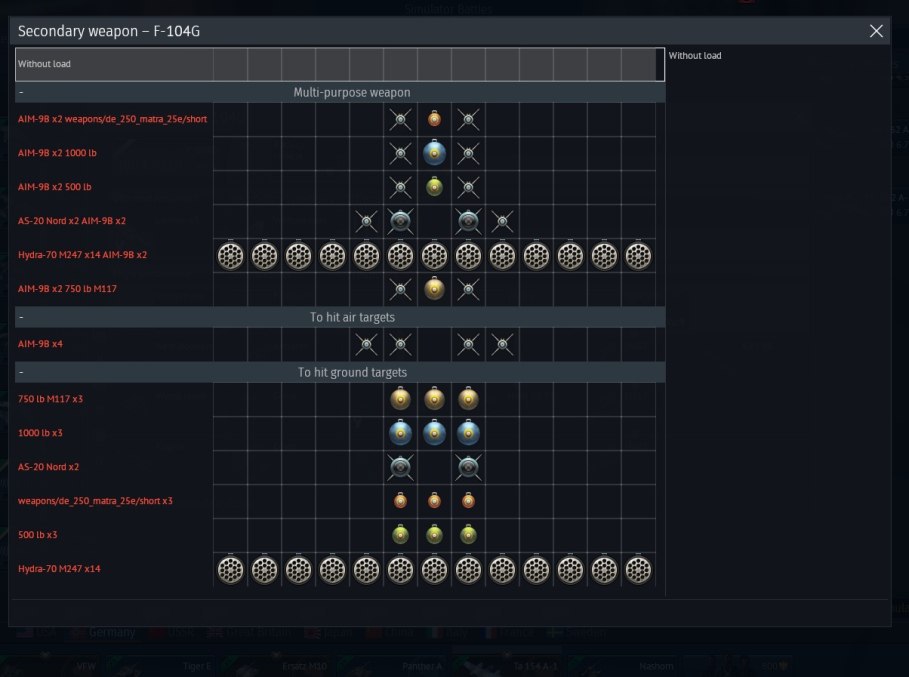Choose Hydra-70 M247 x14 AIM-9B x2 loadout

pyautogui.click(x=340, y=255)
